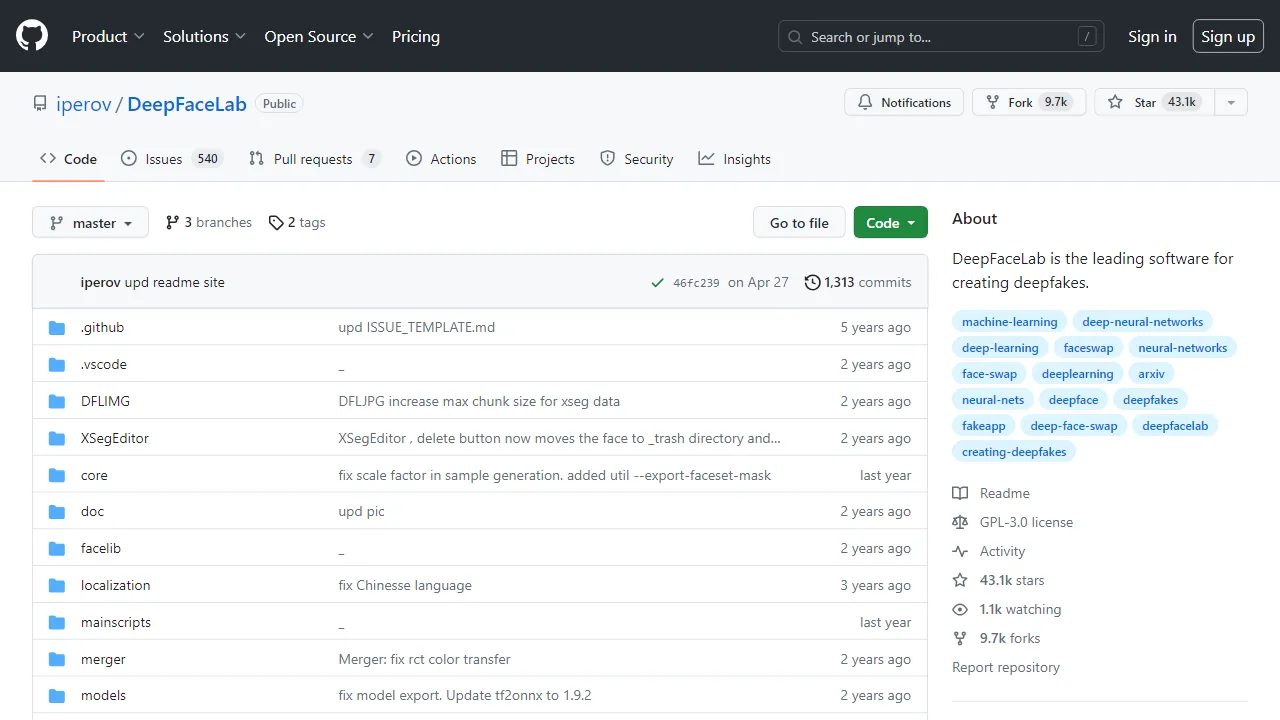Click the green commit status checkmark
This screenshot has height=720, width=1280.
(657, 283)
